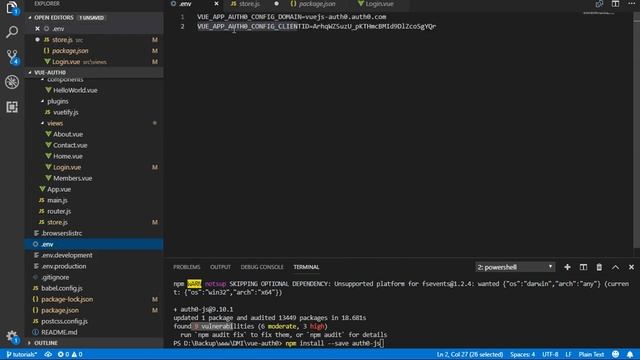Collapse the plugins folder
The height and width of the screenshot is (360, 640).
58,101
